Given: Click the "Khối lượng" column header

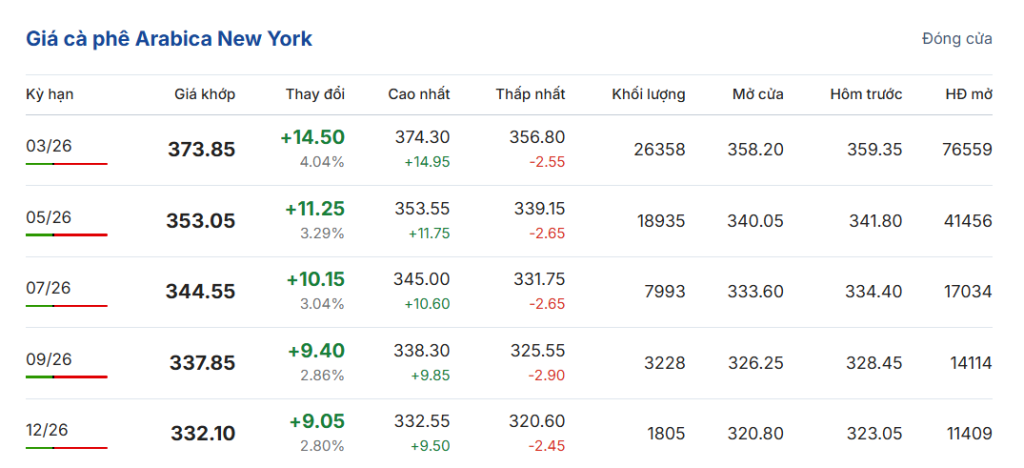Looking at the screenshot, I should (649, 94).
